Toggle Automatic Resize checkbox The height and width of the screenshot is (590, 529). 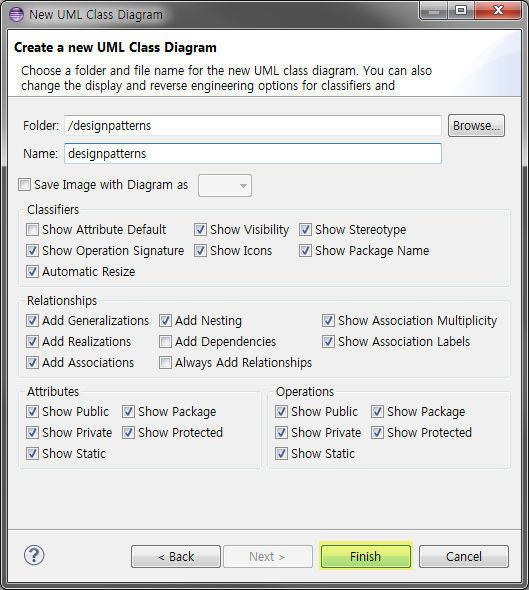click(x=32, y=272)
